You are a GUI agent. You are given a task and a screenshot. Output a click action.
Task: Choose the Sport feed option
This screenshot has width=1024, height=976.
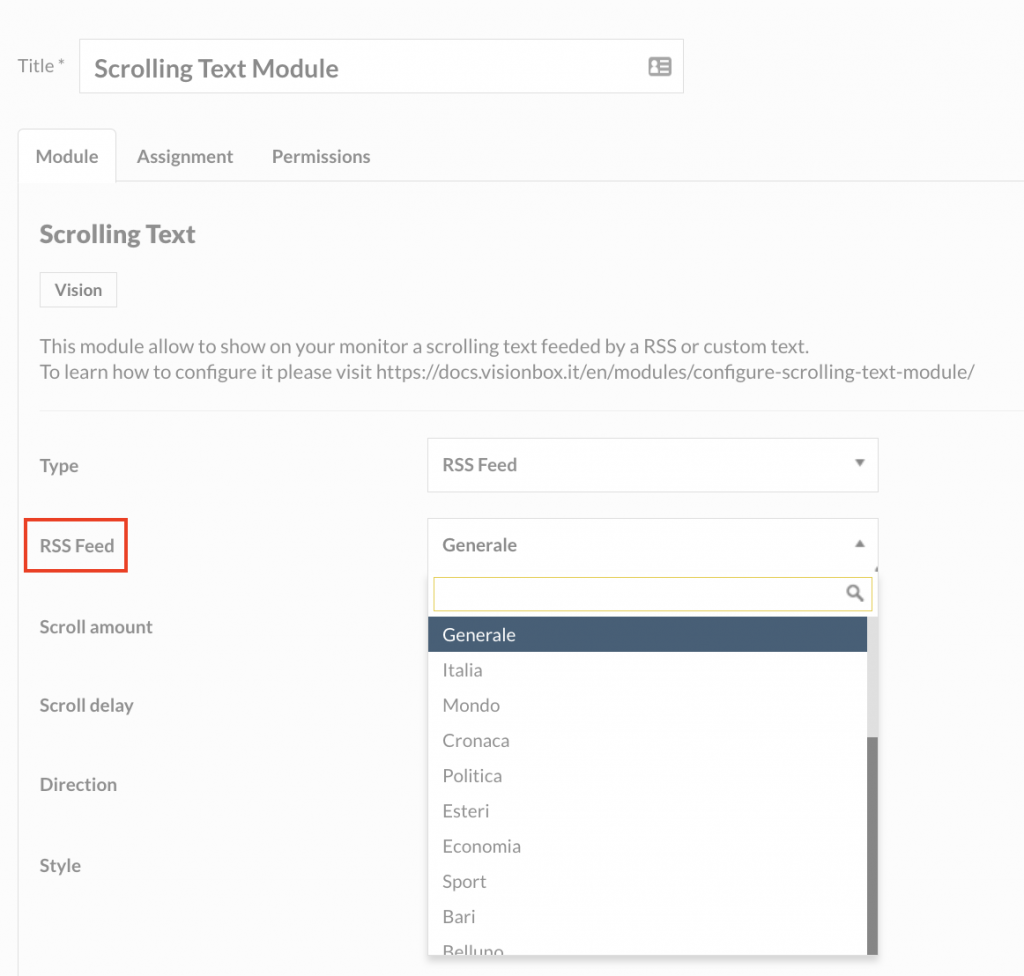(x=647, y=882)
